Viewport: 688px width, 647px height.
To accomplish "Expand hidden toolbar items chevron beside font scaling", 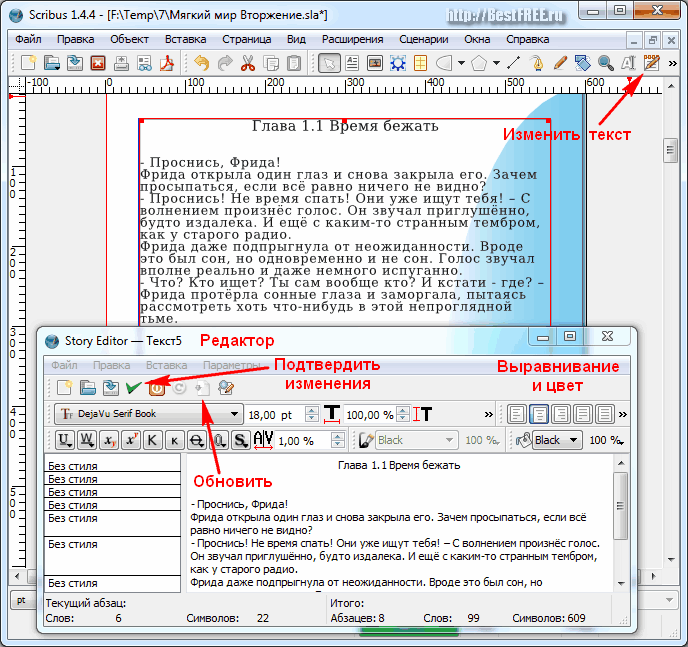I will 488,414.
